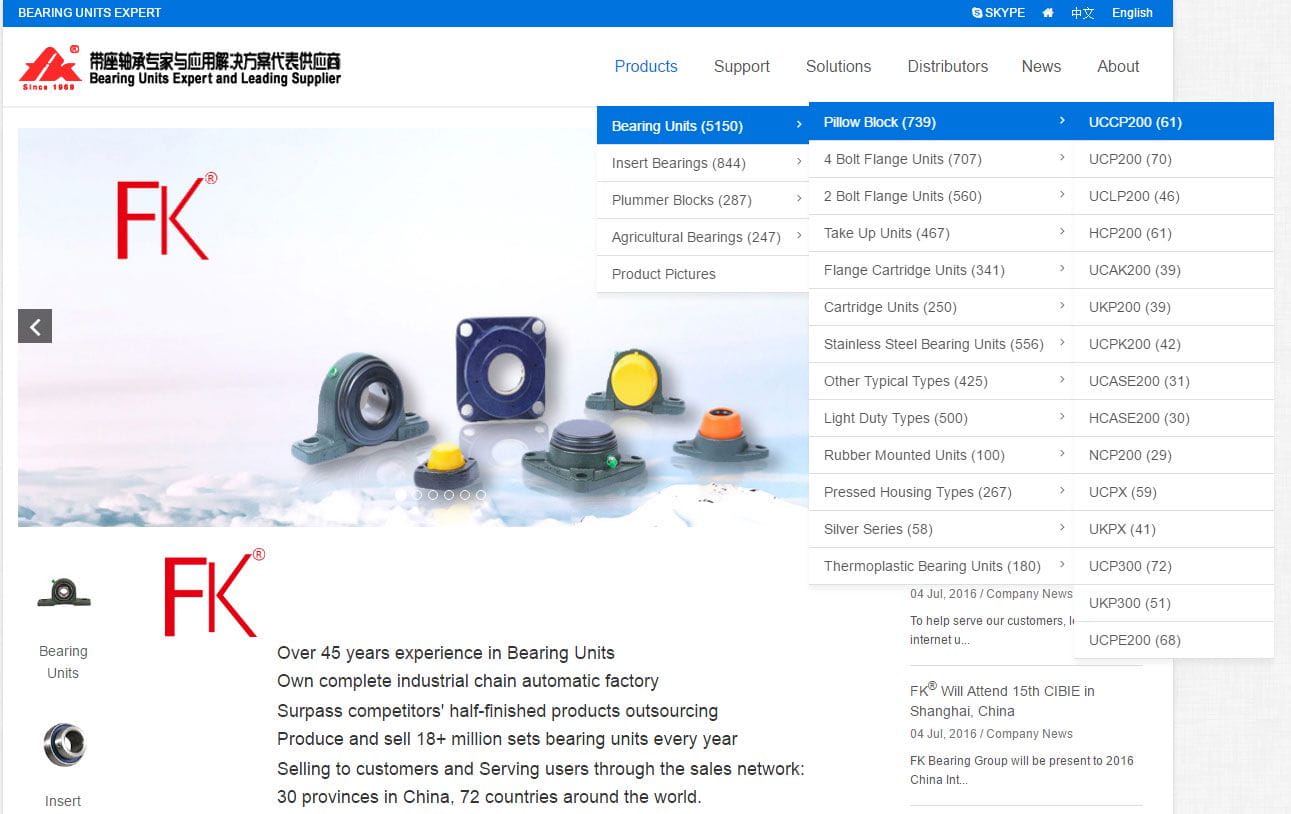Viewport: 1291px width, 814px height.
Task: Choose UCP200 (70) series
Action: click(x=1174, y=159)
